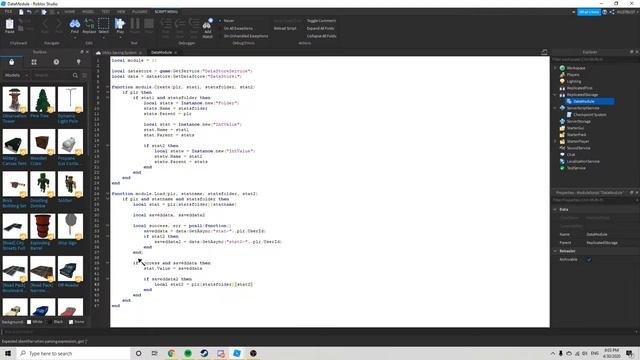Click the Select dashed-box tool

point(104,24)
